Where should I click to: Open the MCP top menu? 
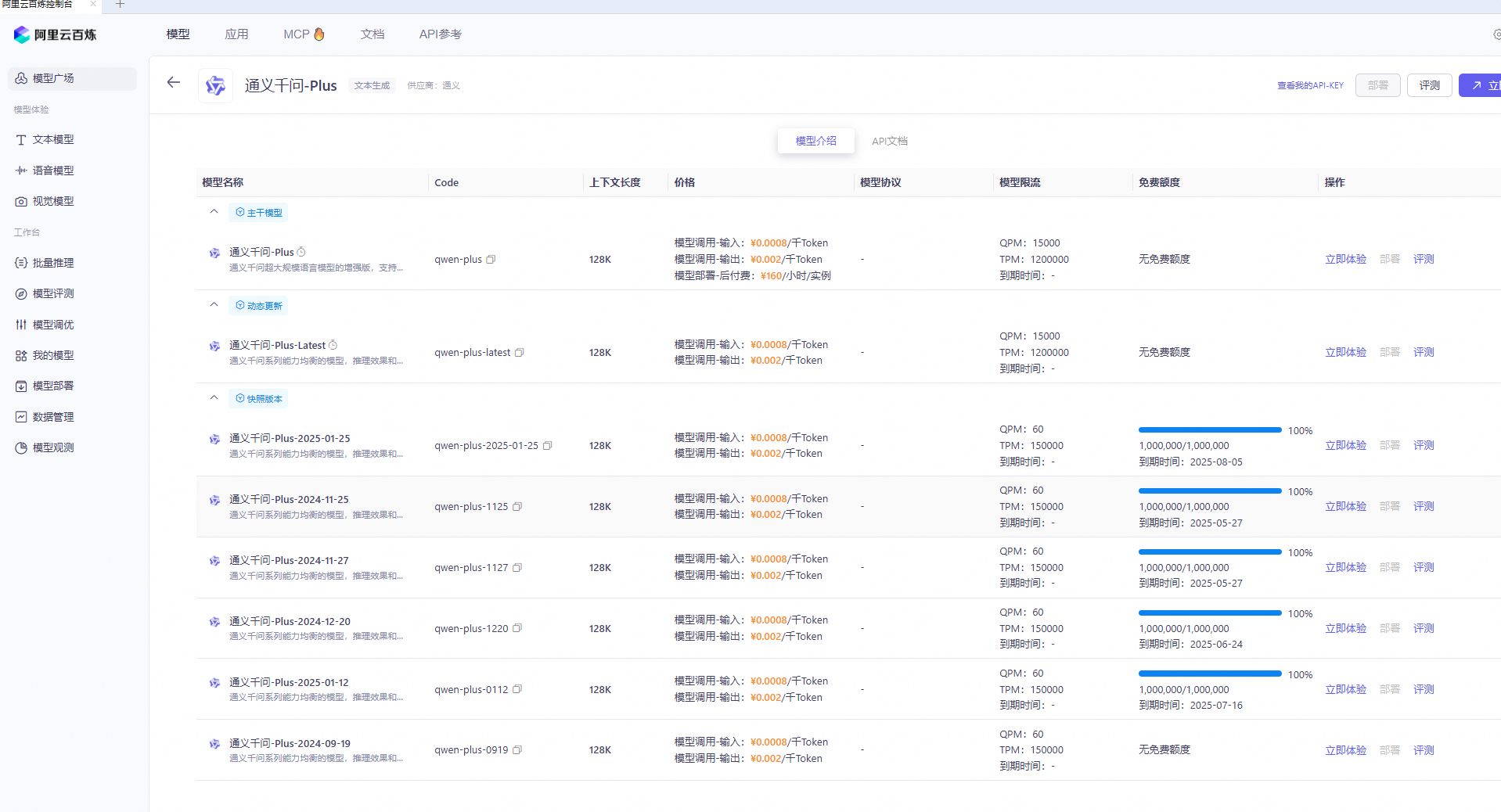click(x=304, y=34)
